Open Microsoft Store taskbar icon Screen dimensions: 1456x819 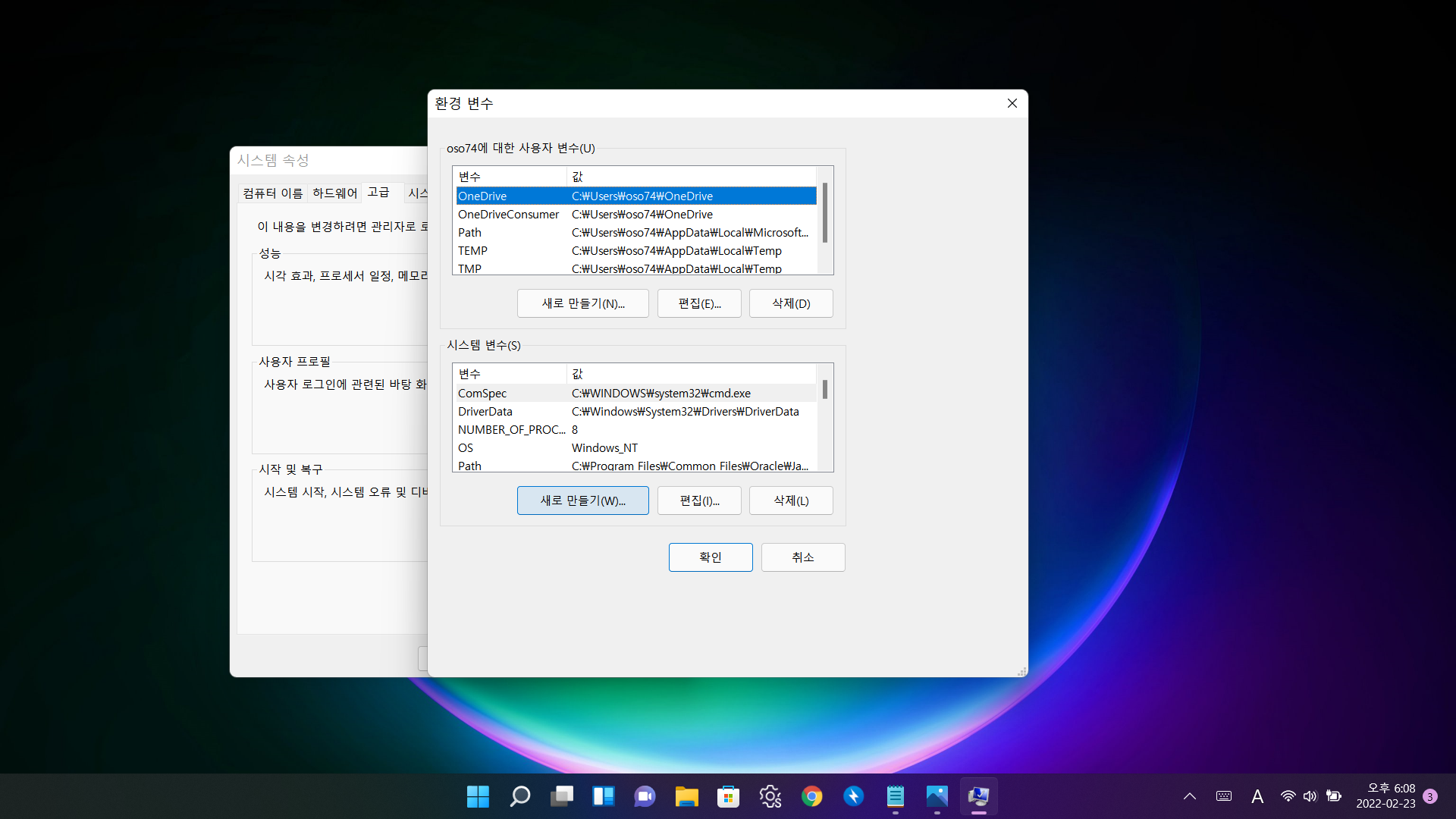pos(728,796)
